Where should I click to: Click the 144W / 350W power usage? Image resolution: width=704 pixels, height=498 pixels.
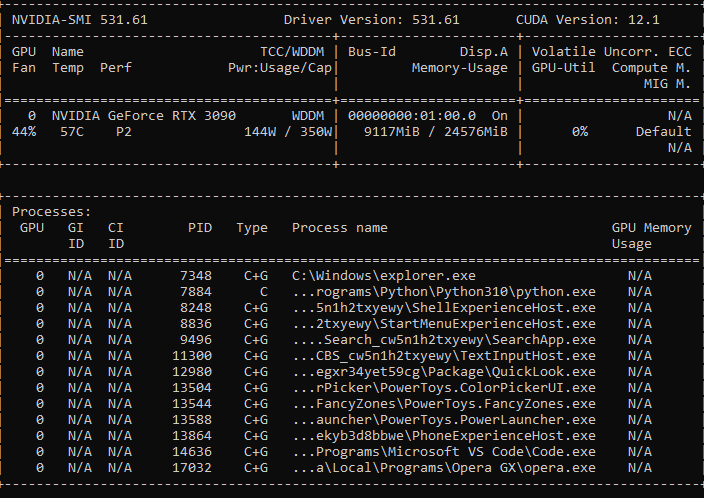288,132
